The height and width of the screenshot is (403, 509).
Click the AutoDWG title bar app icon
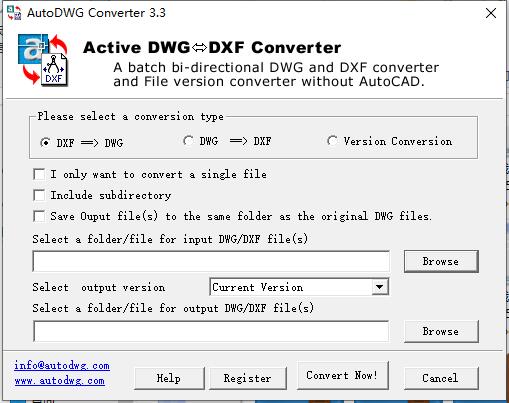click(14, 13)
